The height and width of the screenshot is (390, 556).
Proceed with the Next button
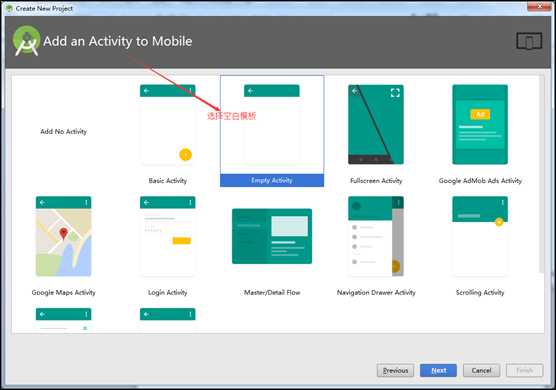pos(438,370)
